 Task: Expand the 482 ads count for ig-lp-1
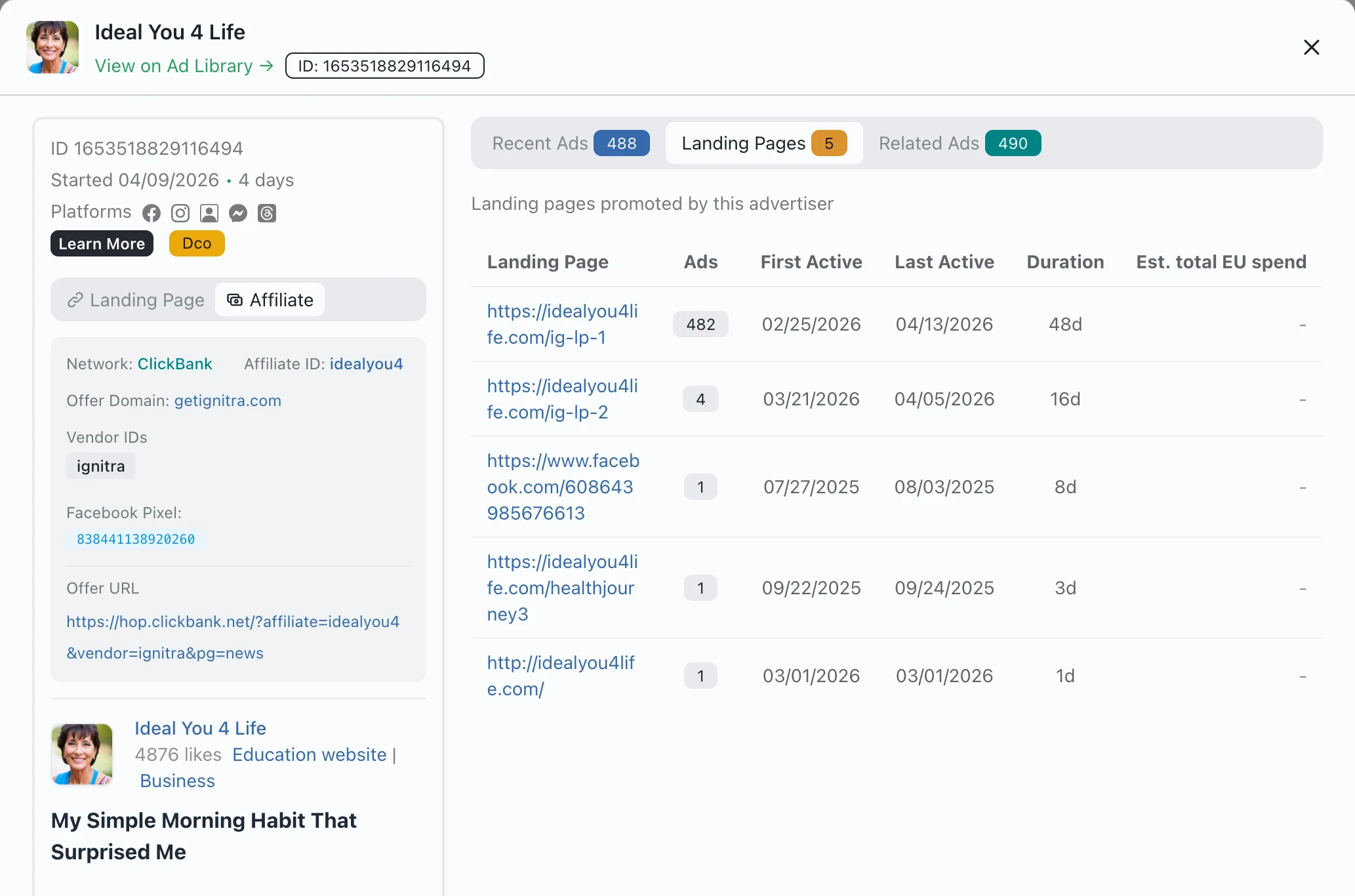700,323
